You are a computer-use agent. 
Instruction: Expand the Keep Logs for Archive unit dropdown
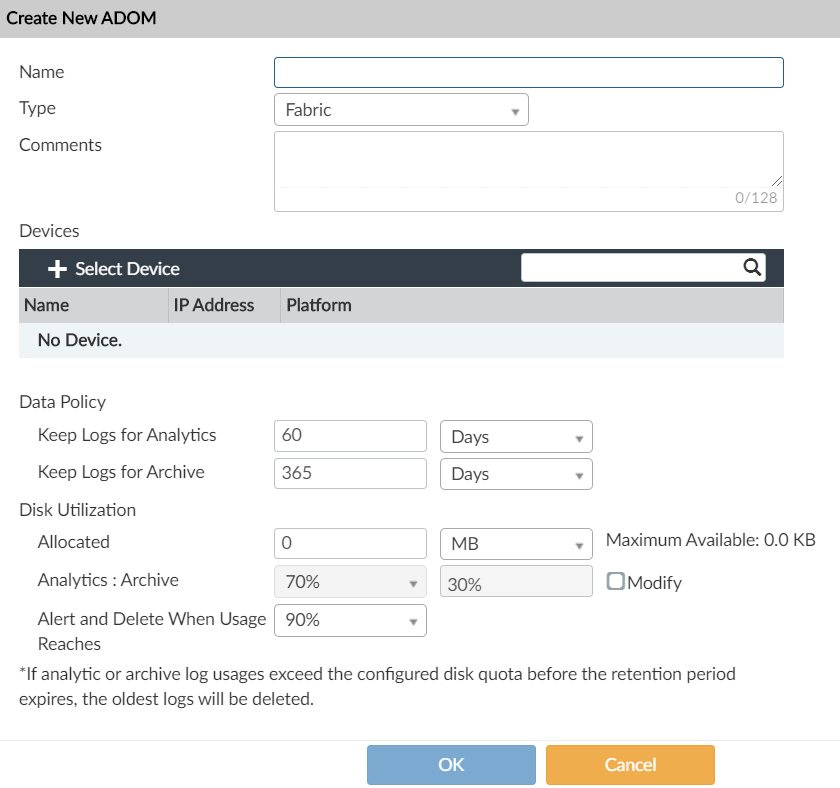(x=516, y=474)
